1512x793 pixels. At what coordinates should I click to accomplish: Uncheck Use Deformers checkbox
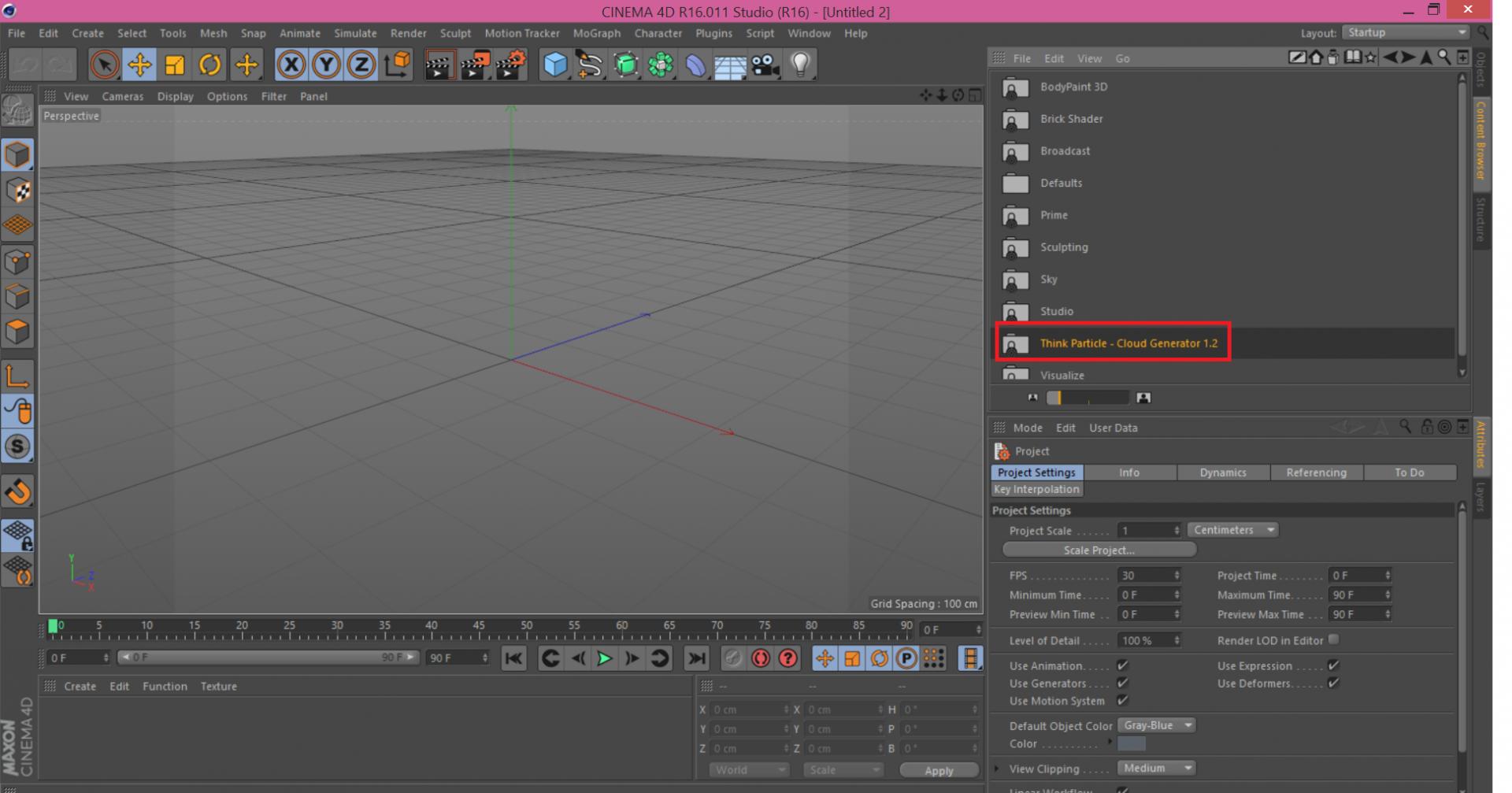click(x=1333, y=683)
